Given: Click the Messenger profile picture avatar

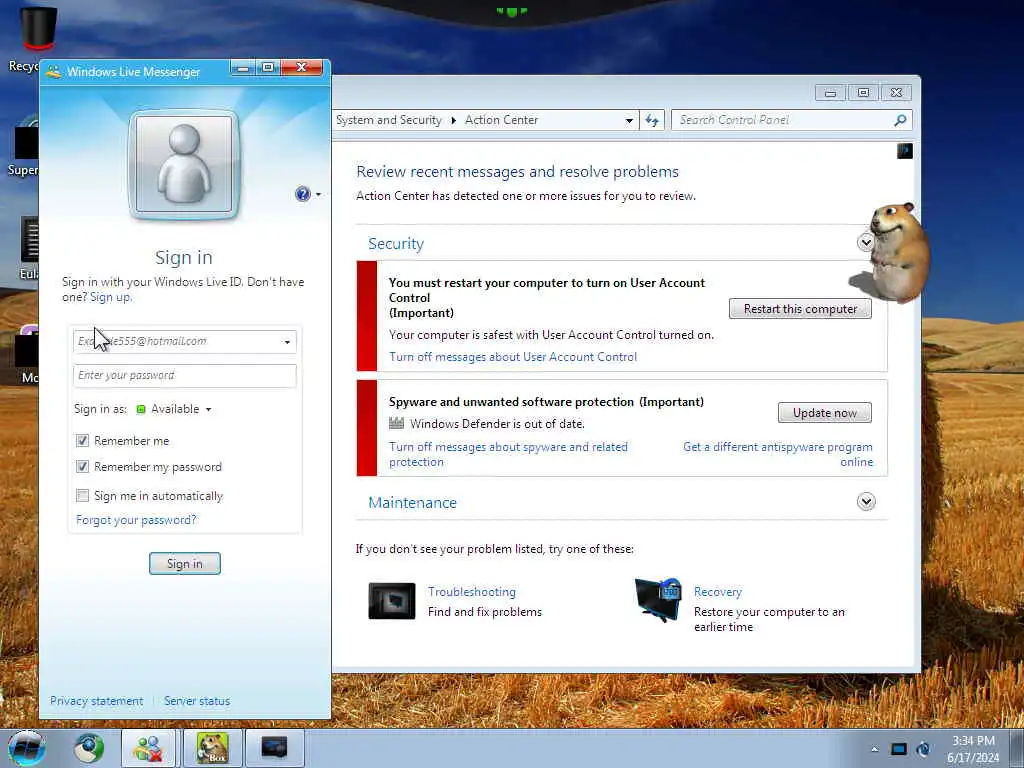Looking at the screenshot, I should click(184, 164).
